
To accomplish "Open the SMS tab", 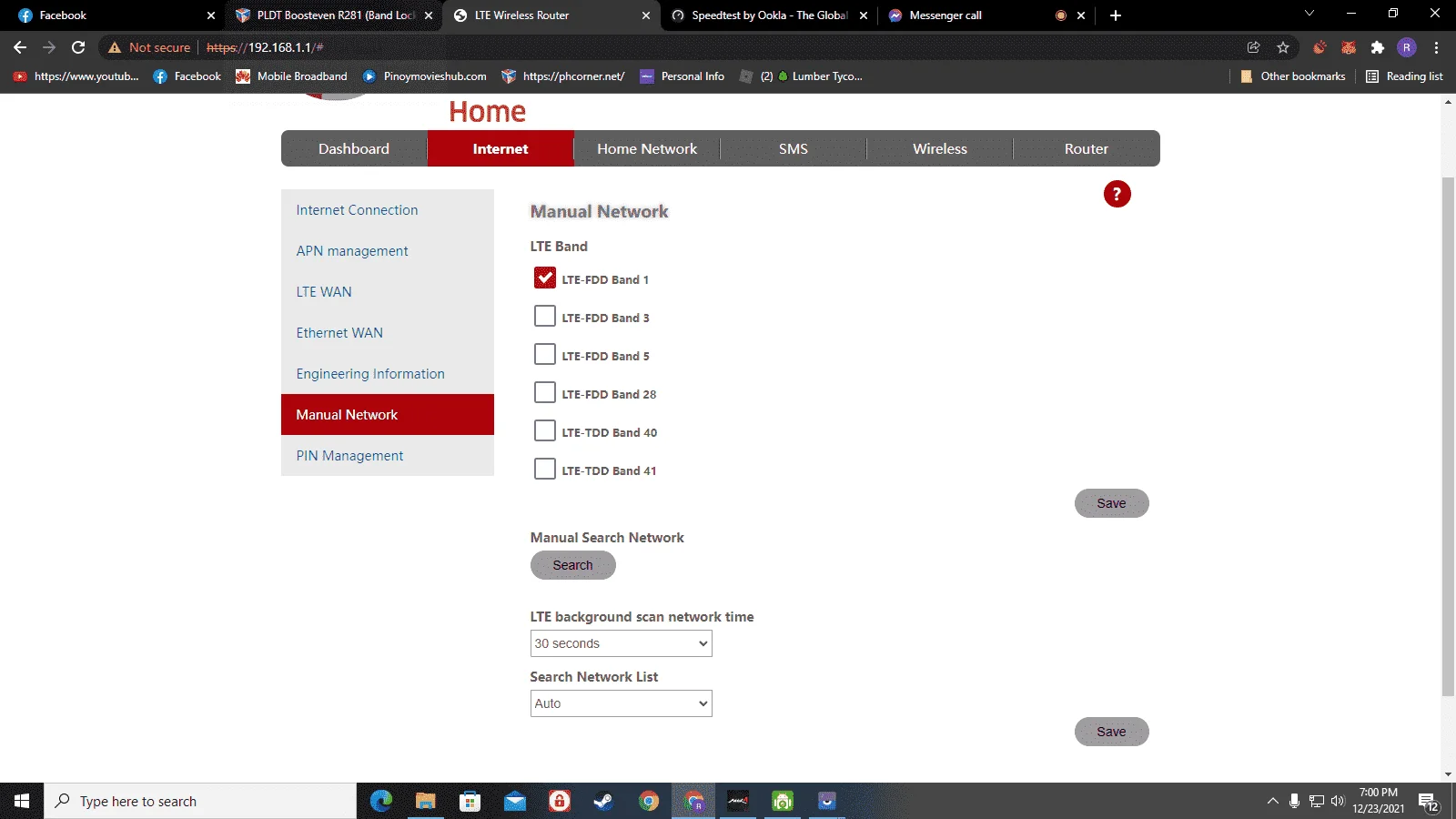I will coord(794,148).
